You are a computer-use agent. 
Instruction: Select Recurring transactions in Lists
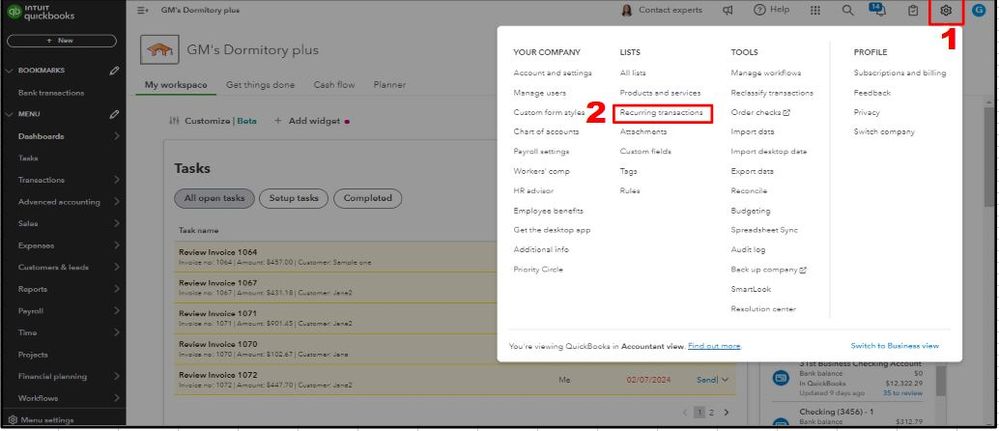(661, 113)
